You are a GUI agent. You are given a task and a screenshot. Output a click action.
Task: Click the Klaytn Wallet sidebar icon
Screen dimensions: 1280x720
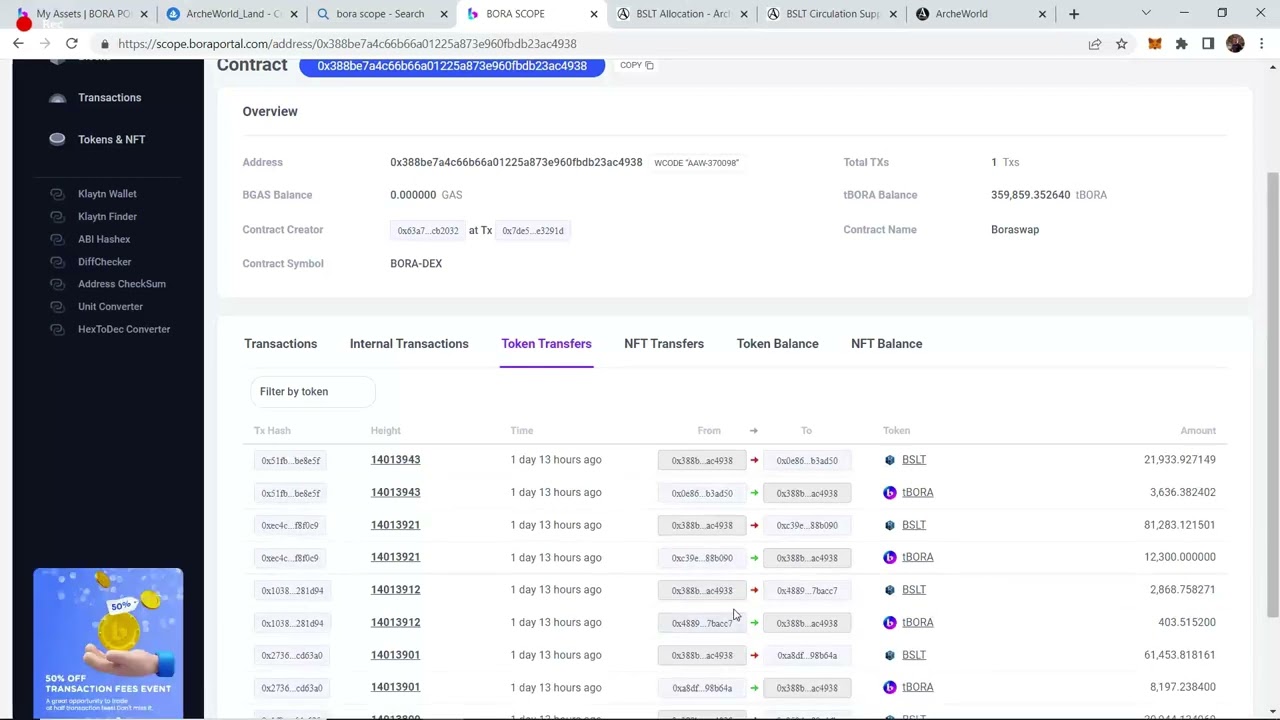click(57, 194)
